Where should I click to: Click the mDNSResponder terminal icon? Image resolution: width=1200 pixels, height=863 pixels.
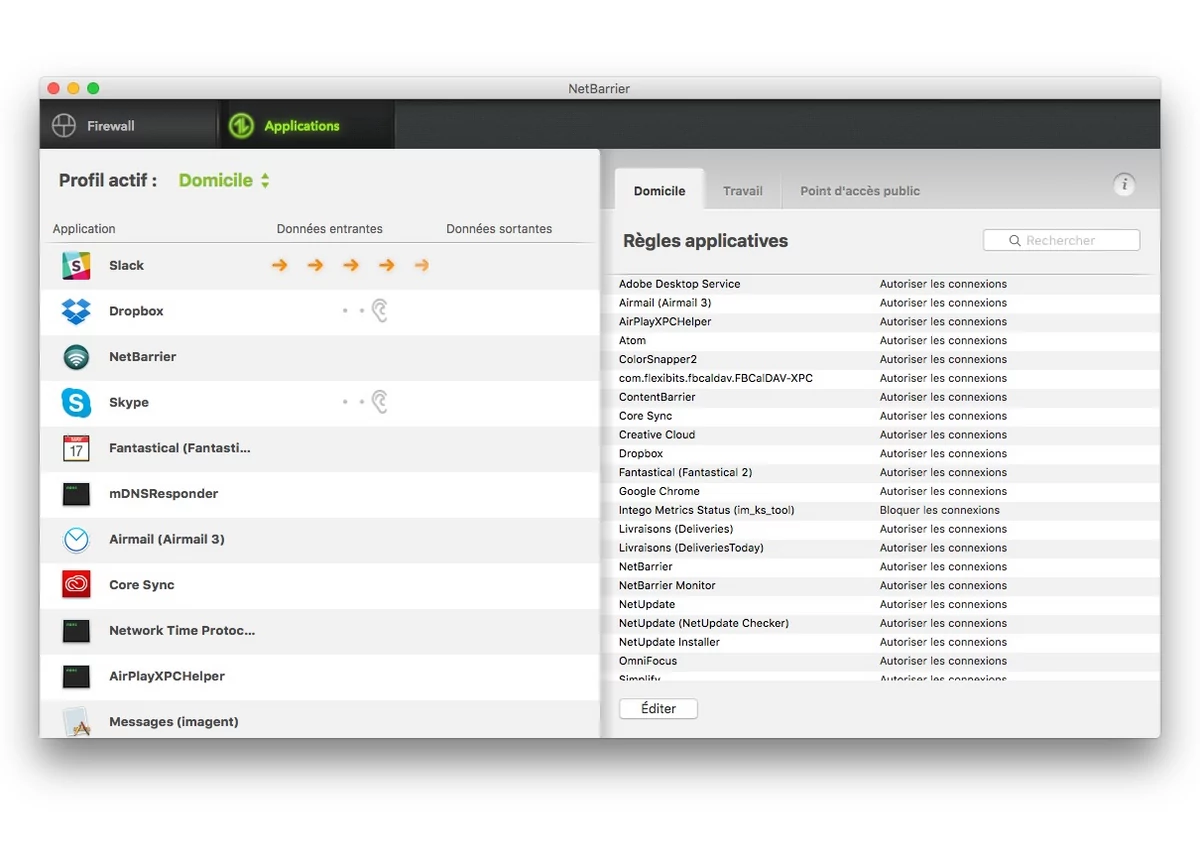tap(76, 494)
